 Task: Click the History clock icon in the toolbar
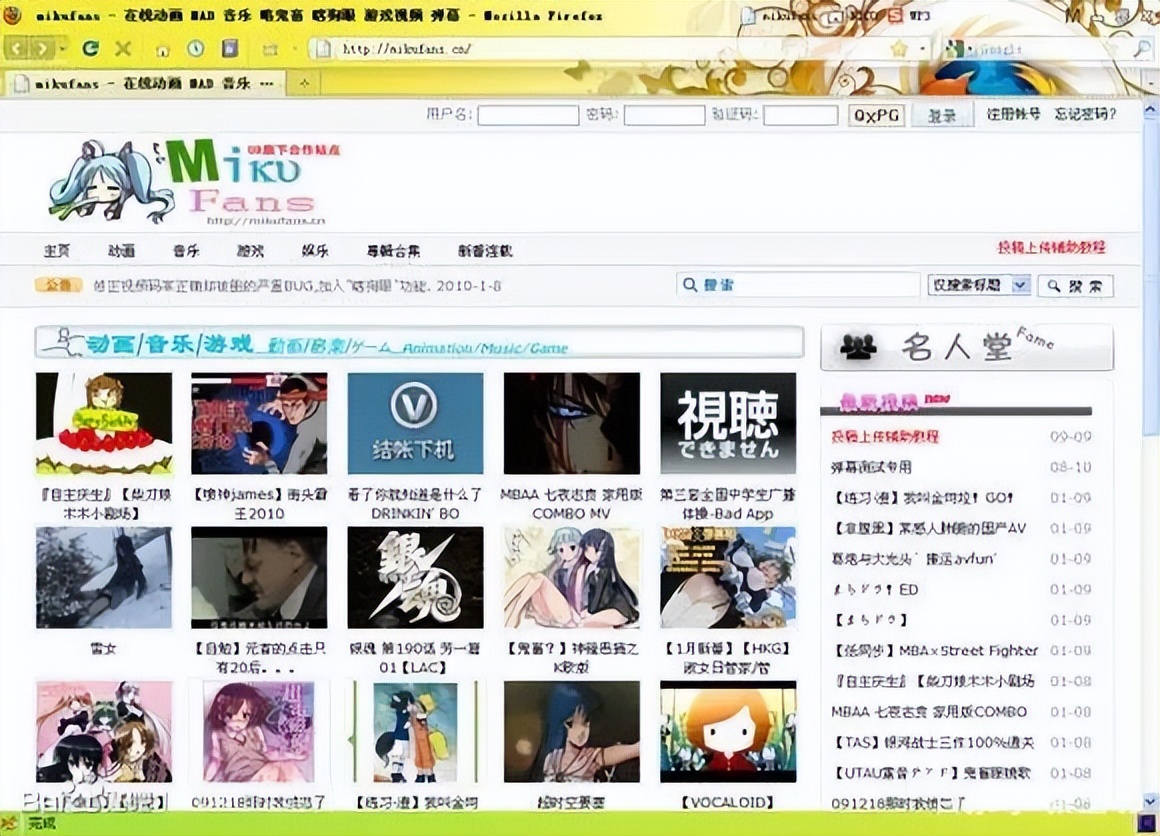point(196,48)
